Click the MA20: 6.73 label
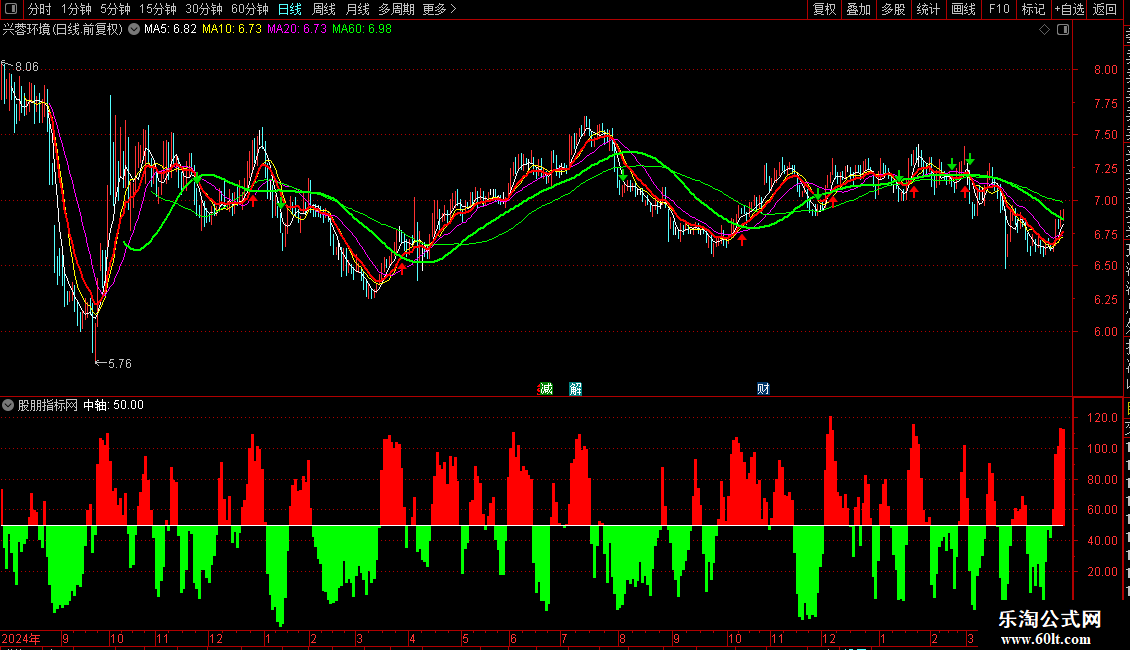Screen dimensions: 1130x650 tap(297, 29)
